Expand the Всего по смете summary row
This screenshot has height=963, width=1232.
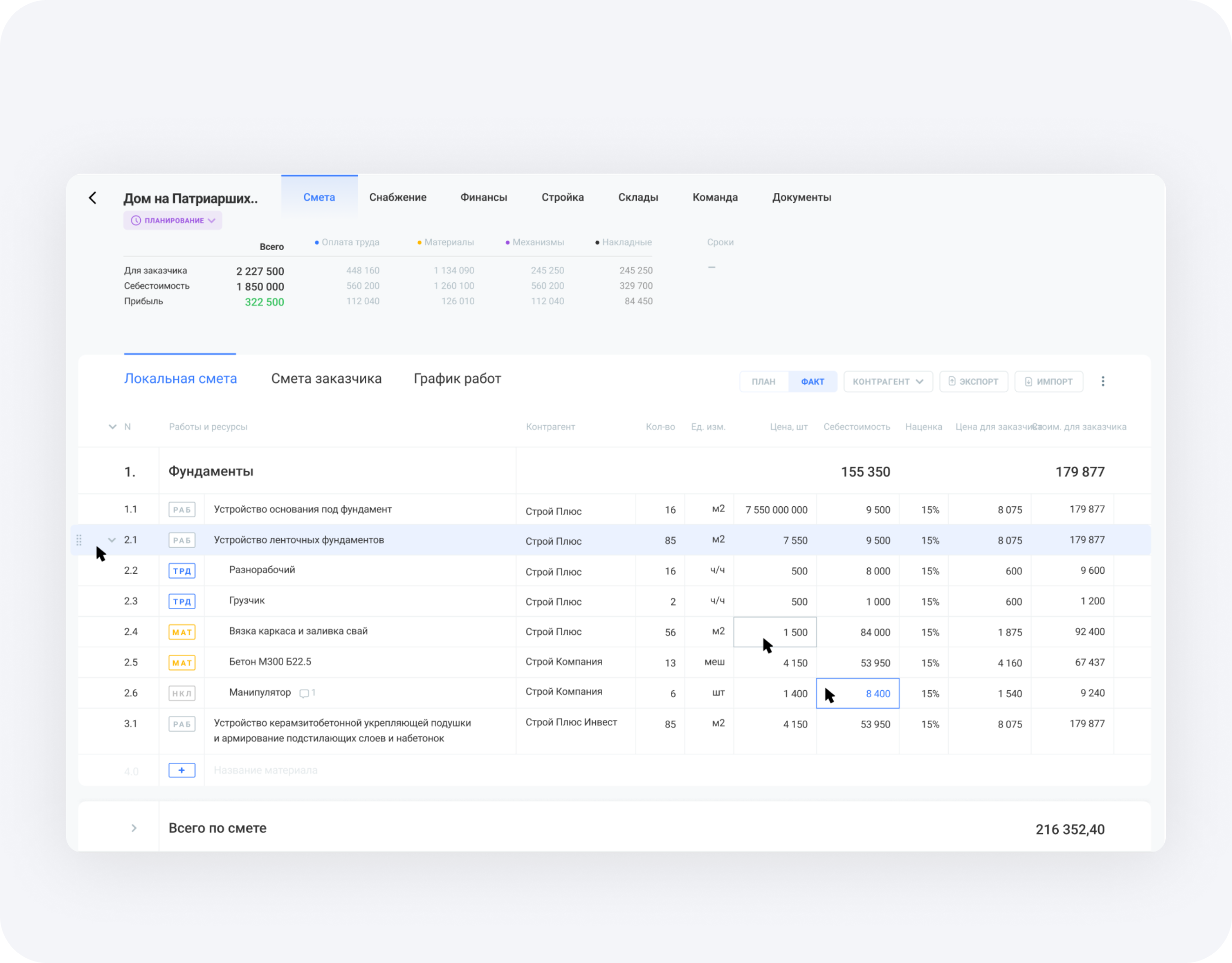tap(134, 828)
